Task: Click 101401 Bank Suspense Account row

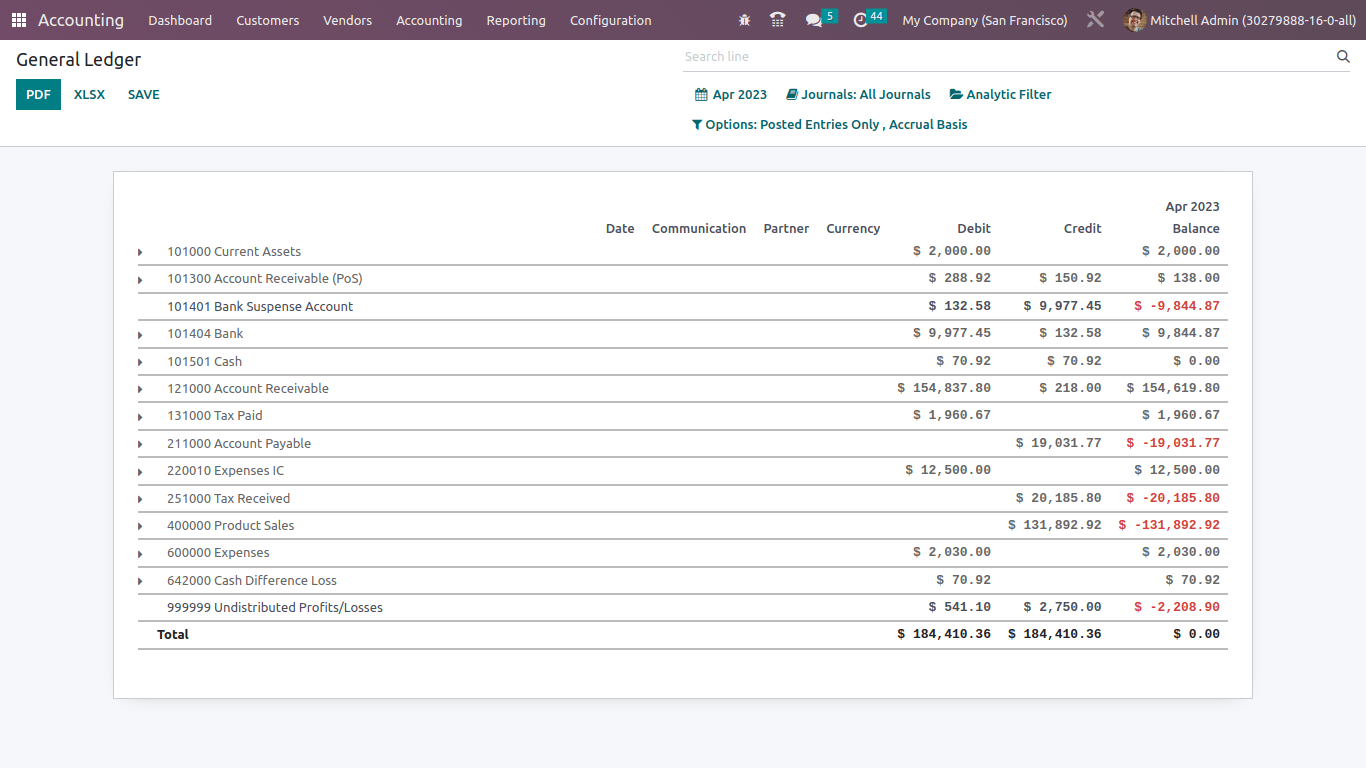Action: [683, 307]
